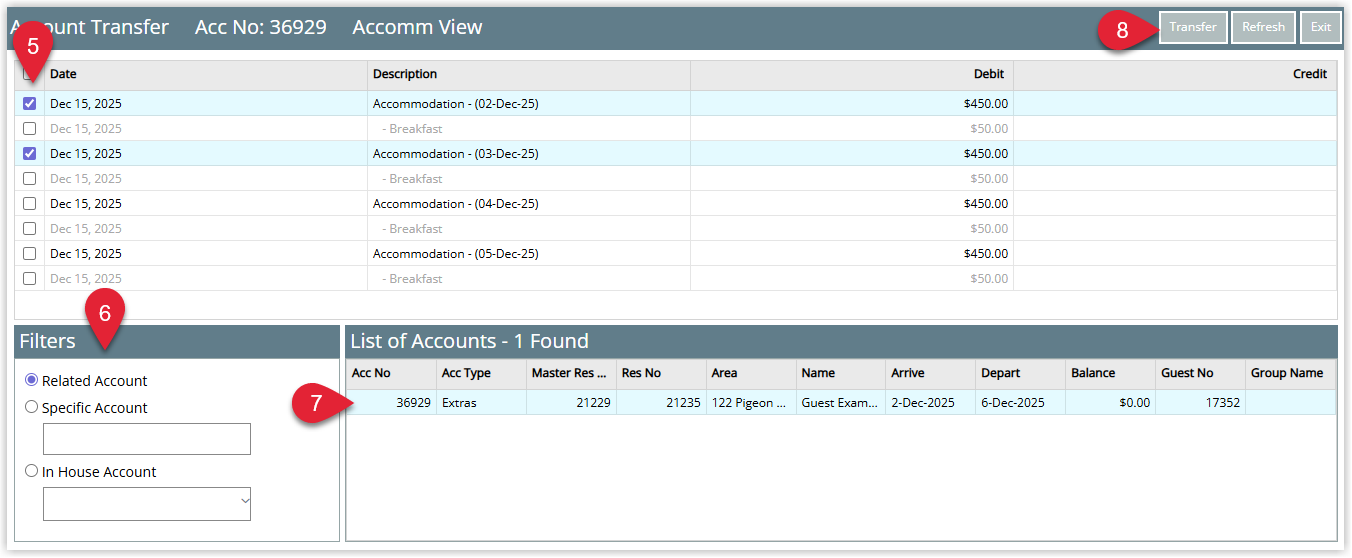
Task: Click arrival date 2-Dec-2025
Action: pyautogui.click(x=931, y=402)
